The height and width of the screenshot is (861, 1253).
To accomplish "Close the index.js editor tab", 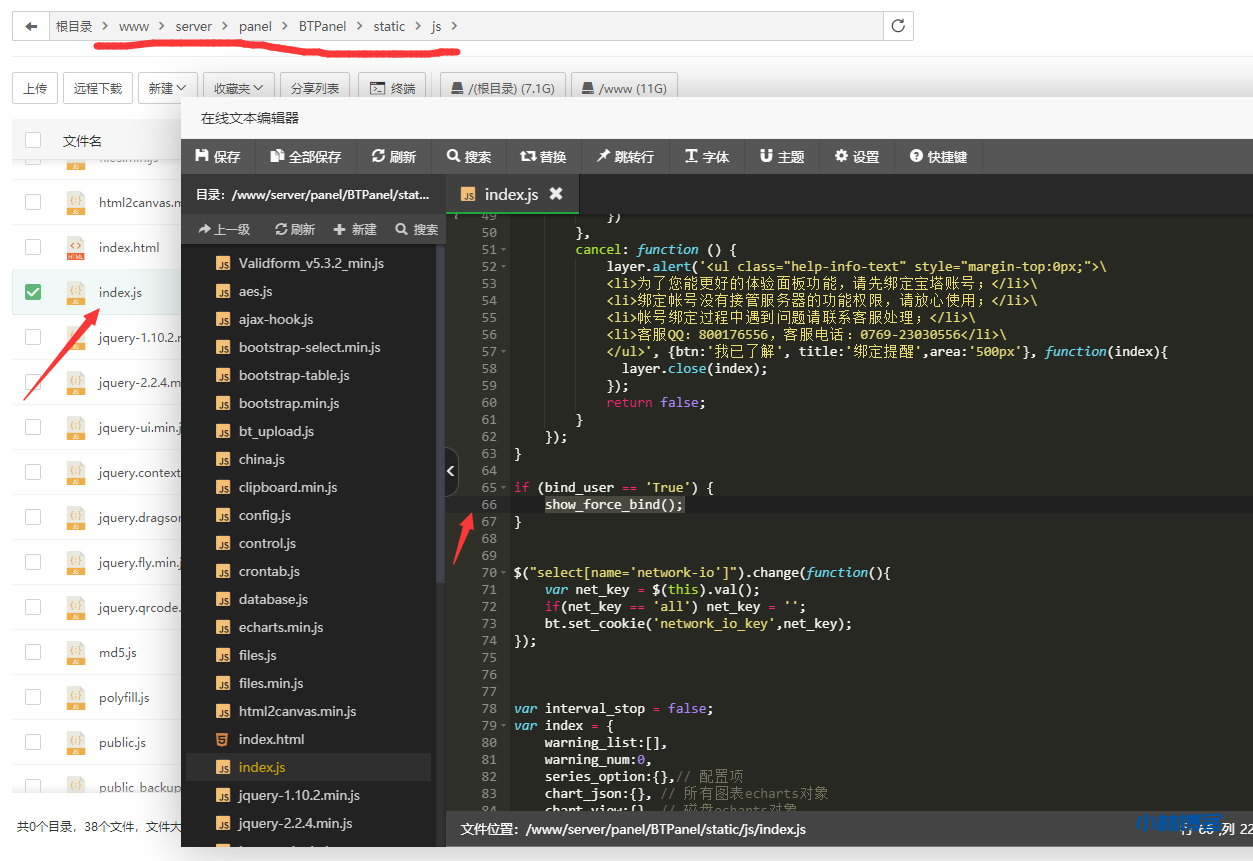I will (556, 194).
